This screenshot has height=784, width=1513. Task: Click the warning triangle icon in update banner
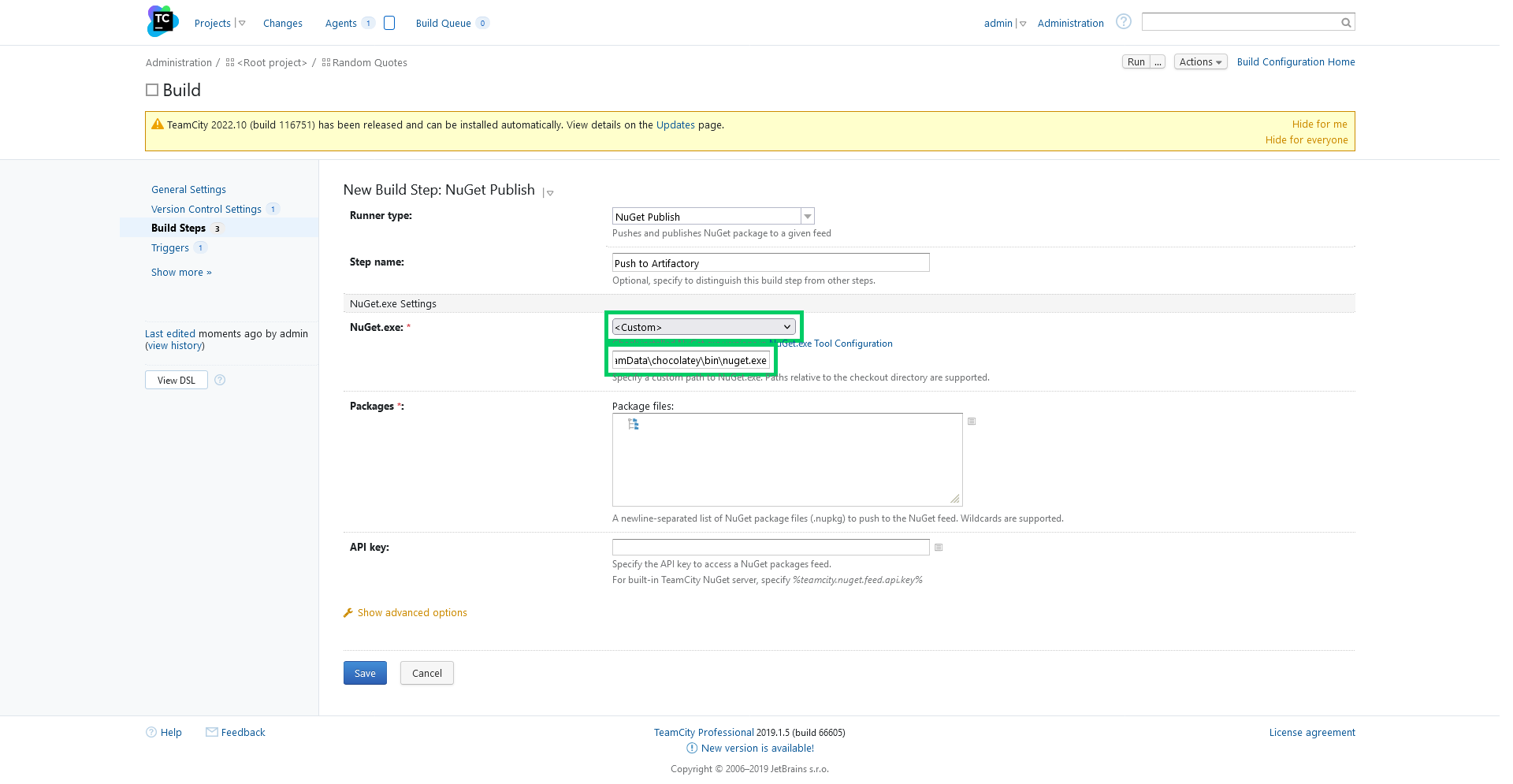pyautogui.click(x=158, y=124)
